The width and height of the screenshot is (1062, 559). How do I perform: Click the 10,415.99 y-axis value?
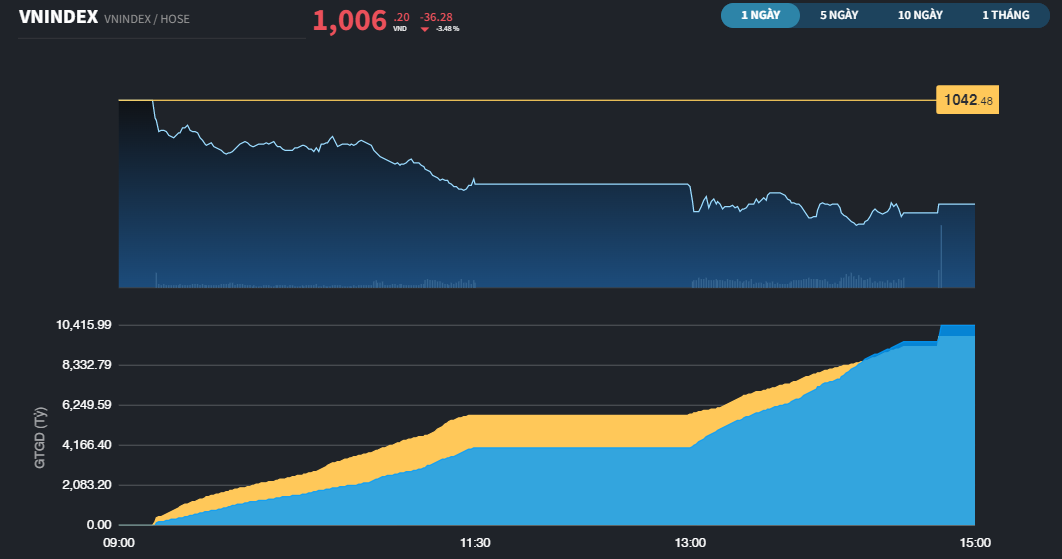84,325
